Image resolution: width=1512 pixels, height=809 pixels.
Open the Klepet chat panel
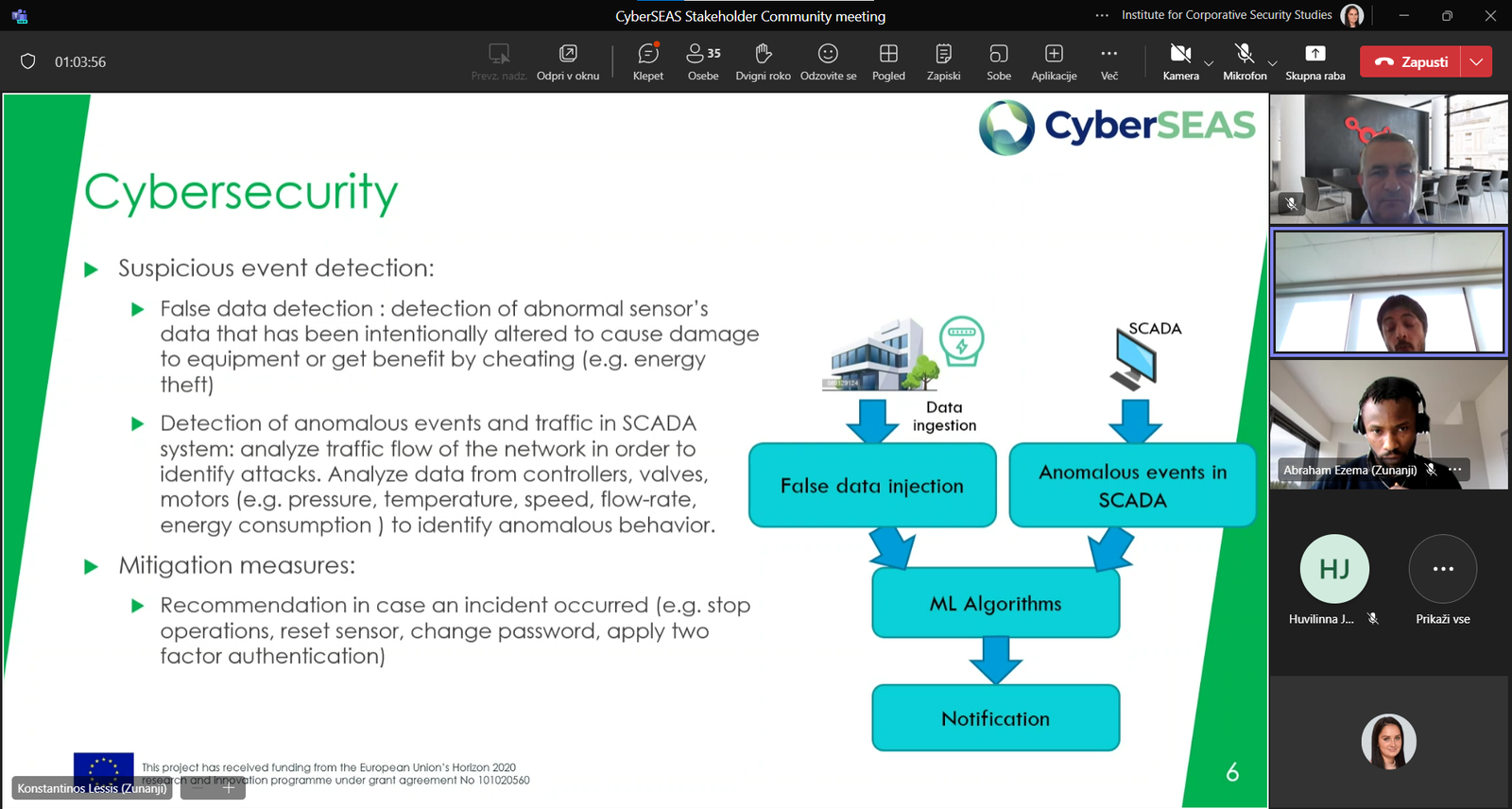pyautogui.click(x=648, y=61)
